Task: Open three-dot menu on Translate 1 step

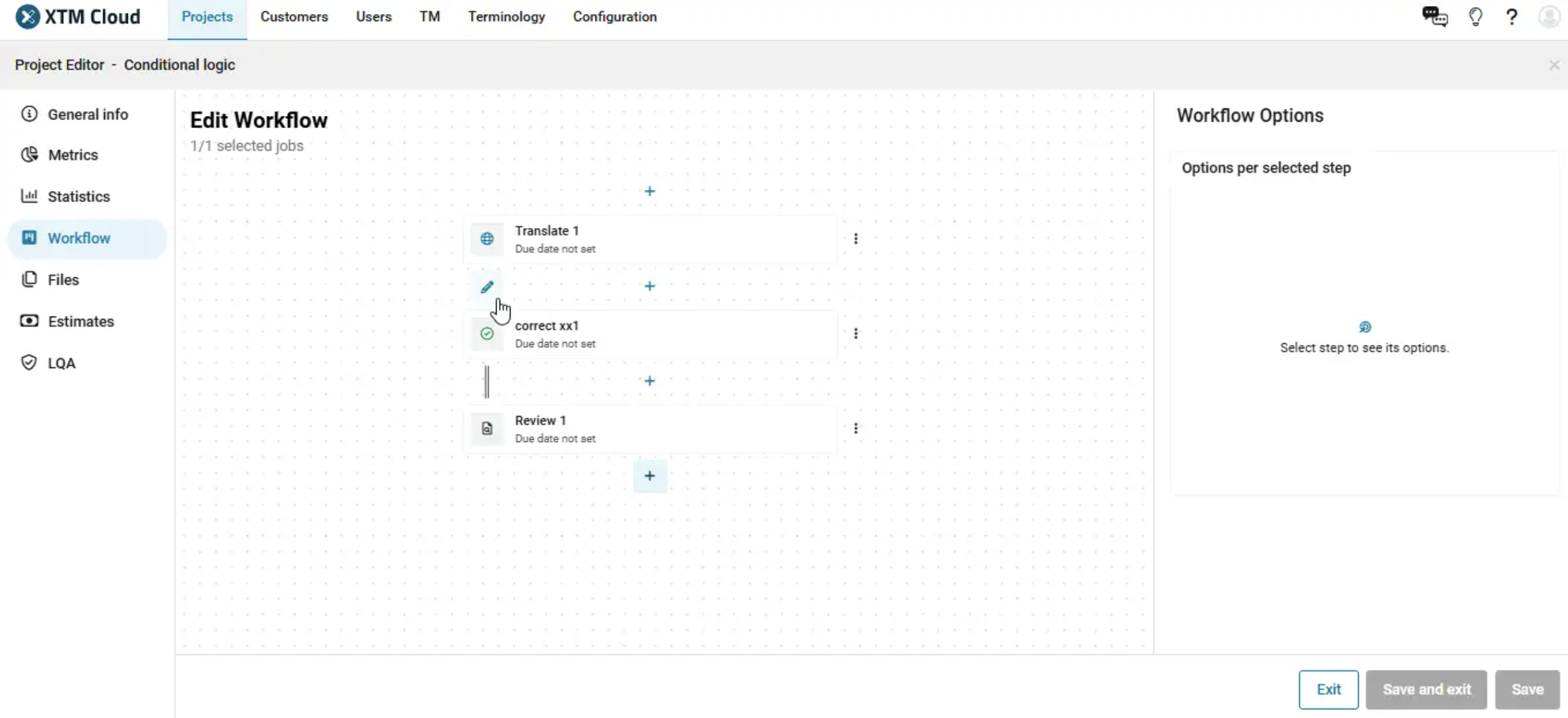Action: 856,239
